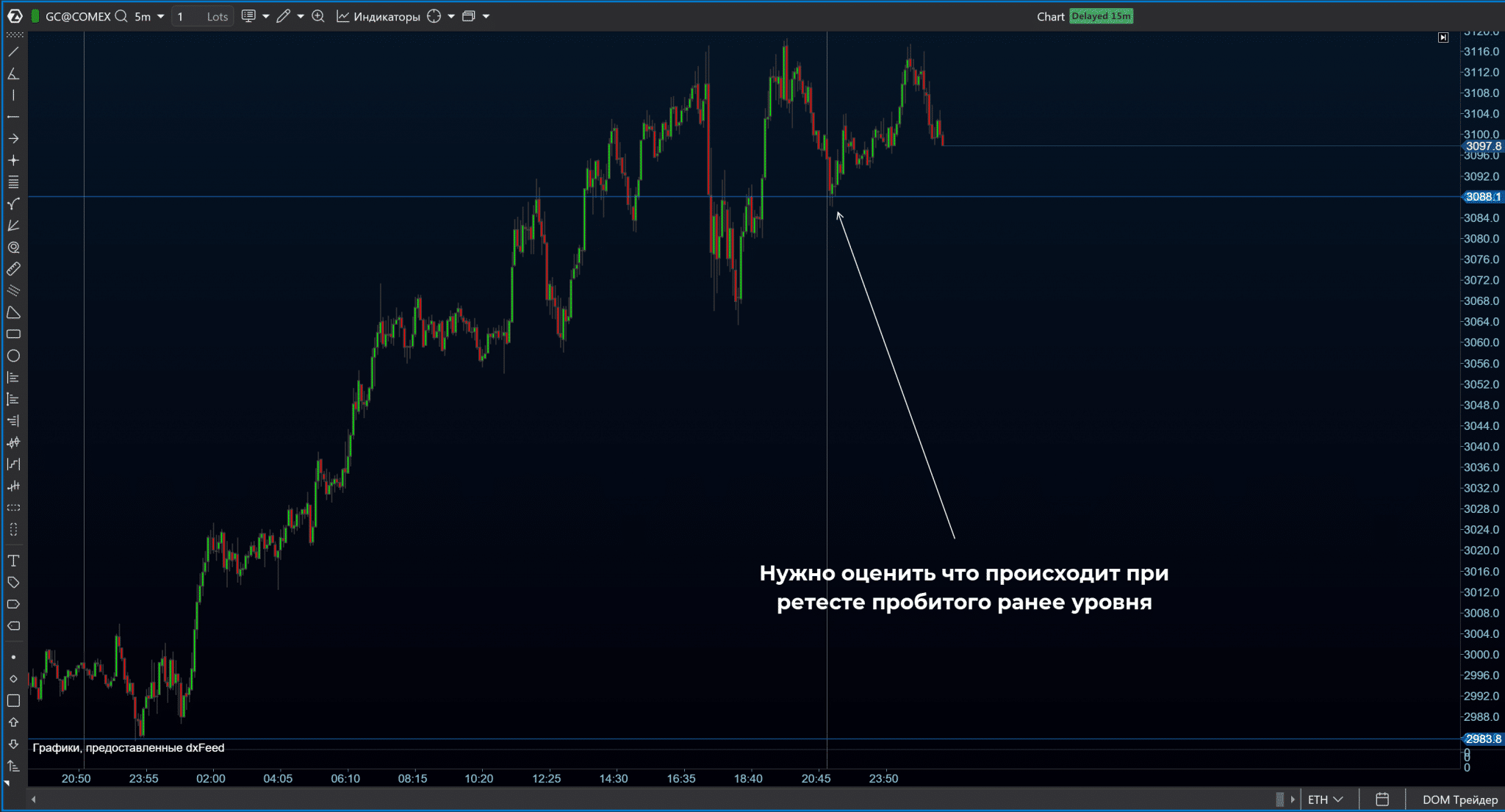
Task: Click the DOM Трейдер button
Action: pos(1459,800)
